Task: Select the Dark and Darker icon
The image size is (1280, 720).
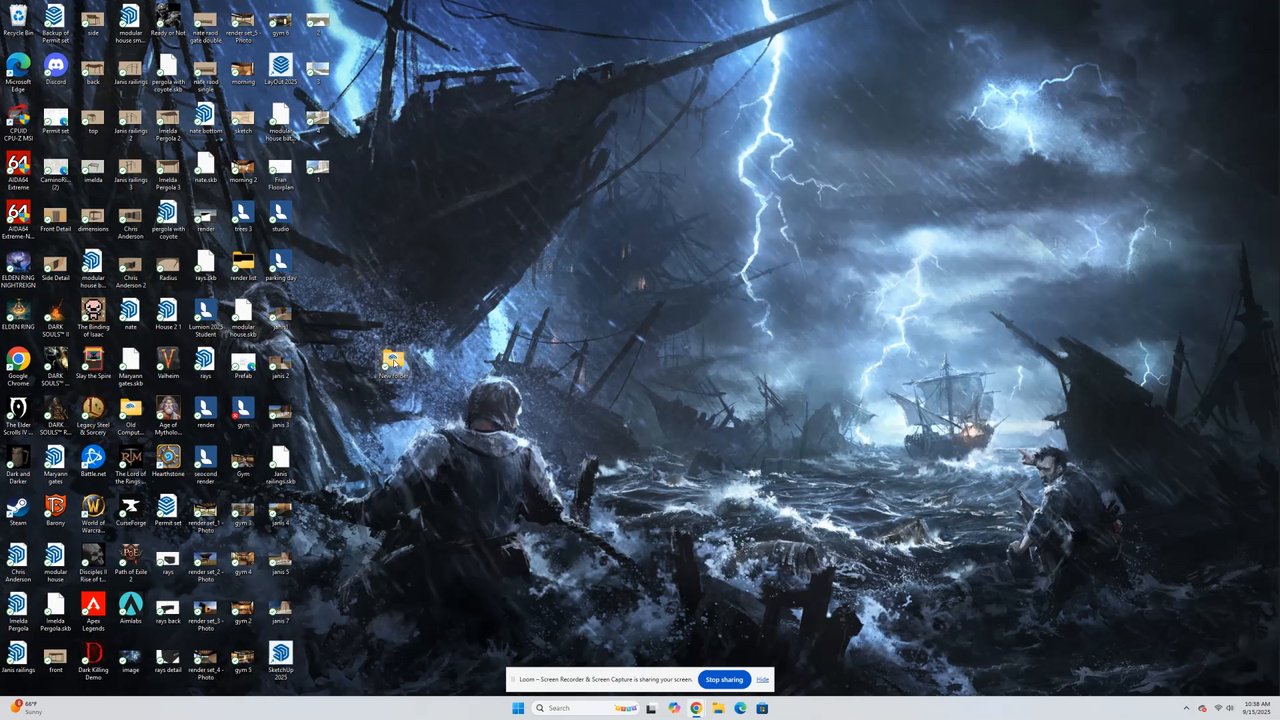Action: click(18, 466)
